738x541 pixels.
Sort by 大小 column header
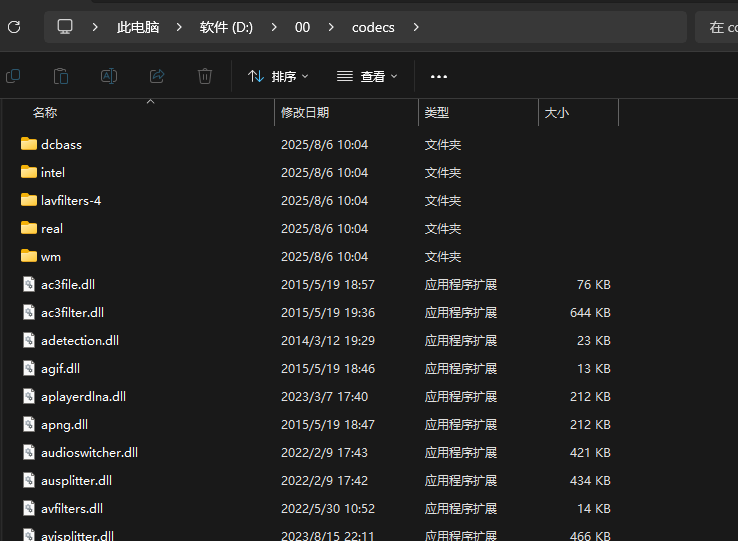click(x=557, y=113)
